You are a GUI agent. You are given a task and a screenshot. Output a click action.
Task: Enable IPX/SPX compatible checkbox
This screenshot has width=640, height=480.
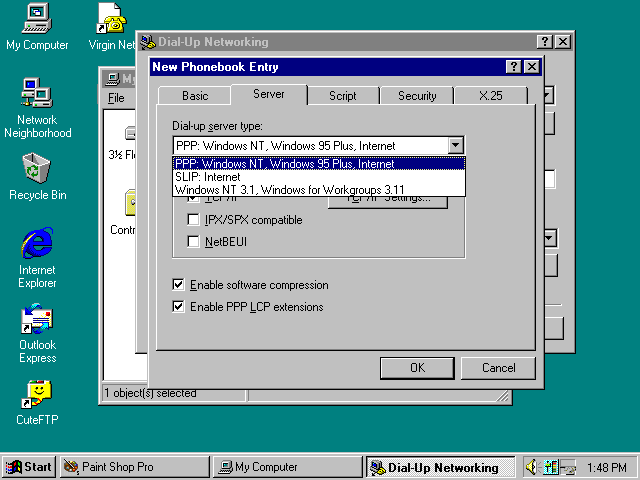pos(193,220)
